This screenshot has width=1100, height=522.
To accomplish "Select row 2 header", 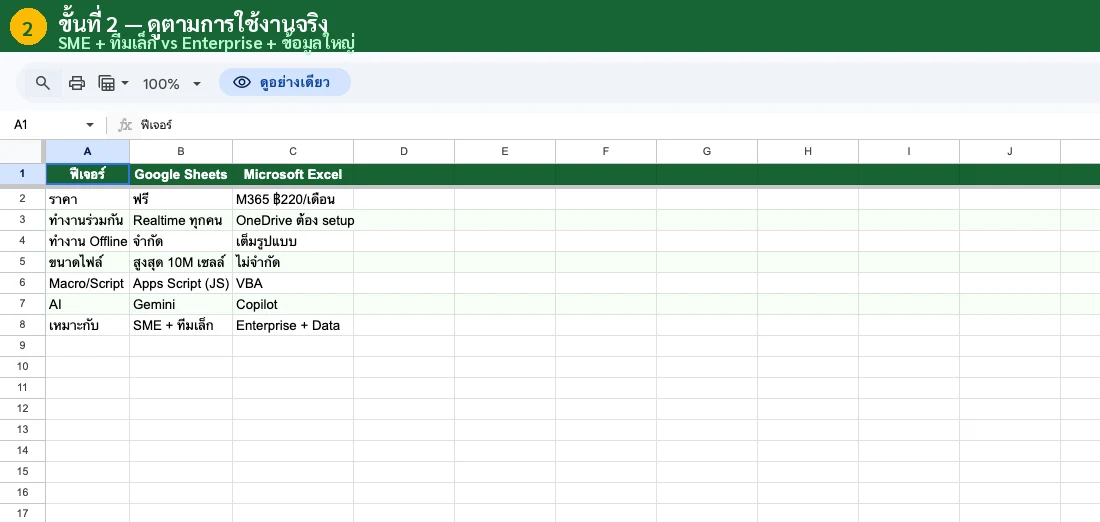I will (22, 199).
